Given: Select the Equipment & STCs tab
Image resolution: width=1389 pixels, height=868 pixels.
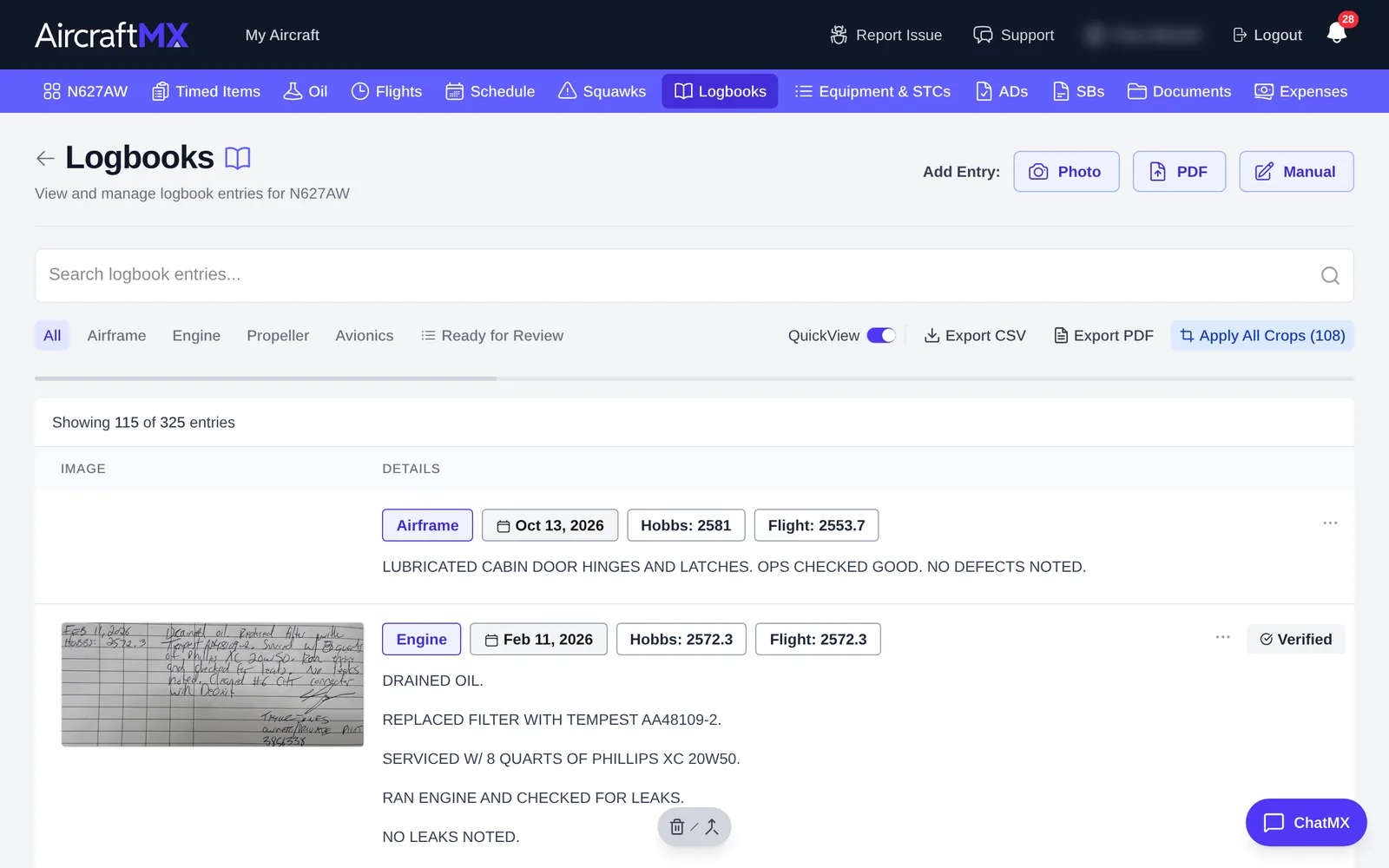Looking at the screenshot, I should 873,91.
